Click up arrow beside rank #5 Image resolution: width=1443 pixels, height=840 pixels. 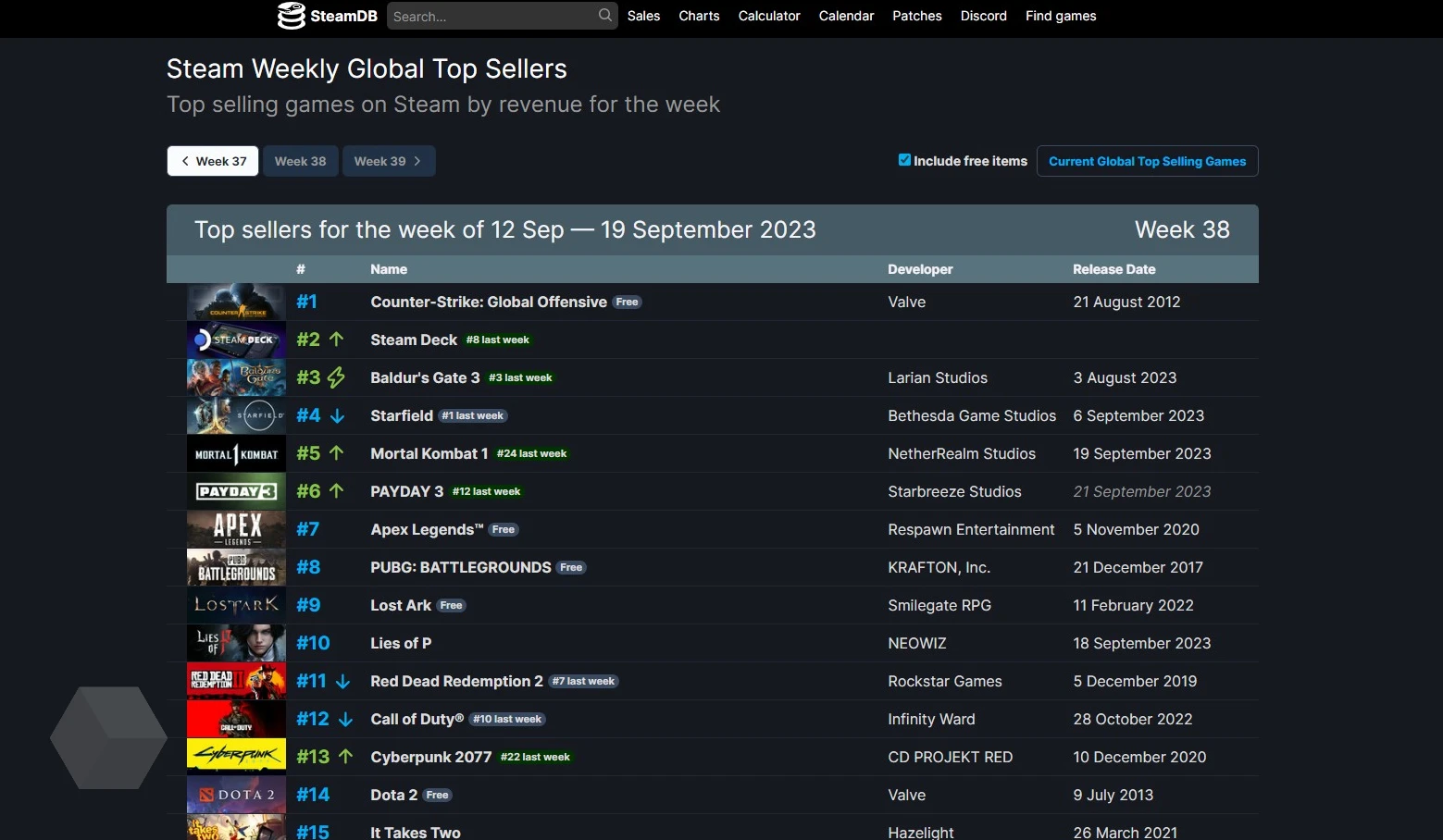click(336, 453)
